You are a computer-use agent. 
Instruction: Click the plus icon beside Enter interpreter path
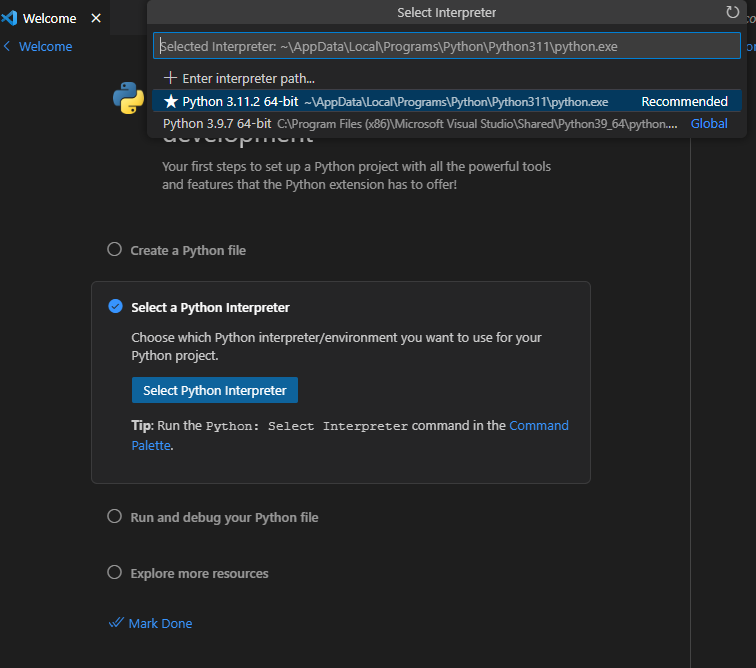pyautogui.click(x=170, y=78)
